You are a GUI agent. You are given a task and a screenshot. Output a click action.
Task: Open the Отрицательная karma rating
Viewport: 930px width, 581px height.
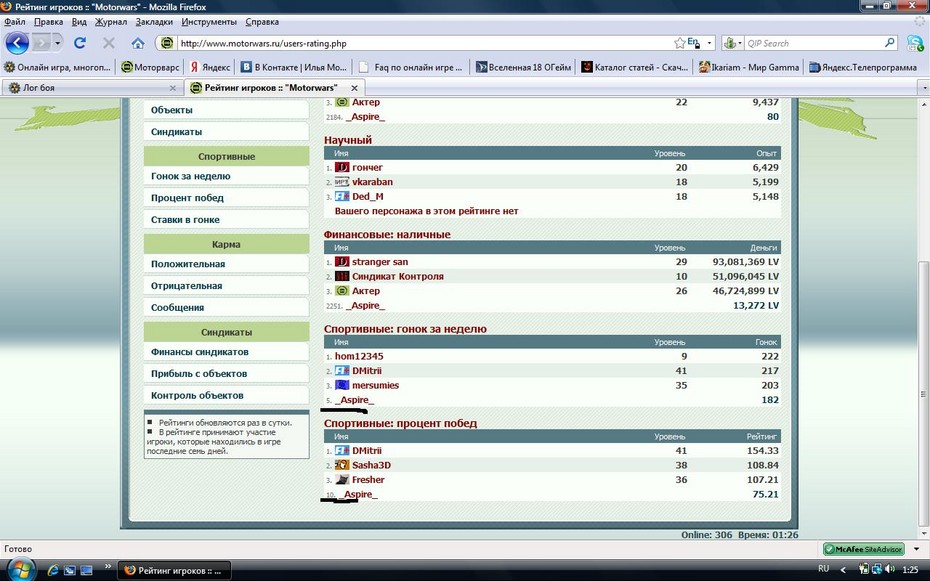pyautogui.click(x=226, y=286)
